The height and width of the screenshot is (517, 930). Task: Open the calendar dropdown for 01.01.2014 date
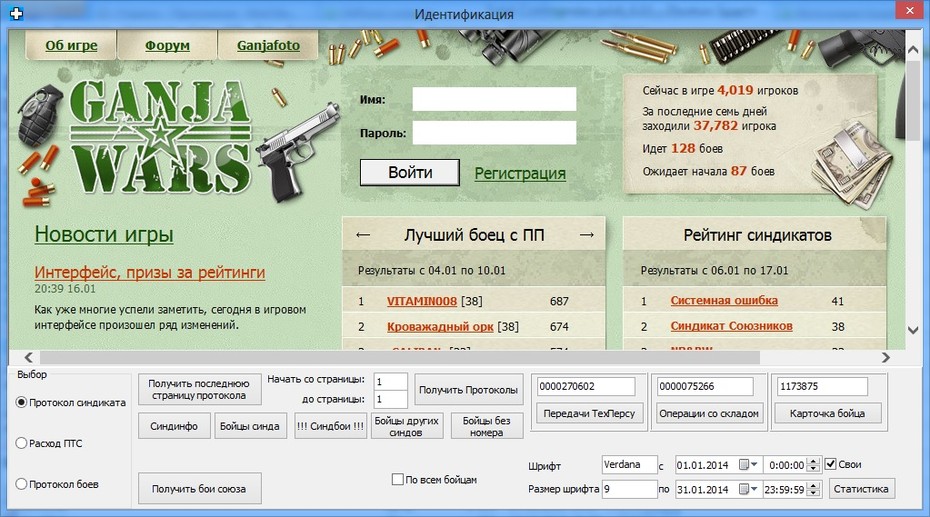748,465
